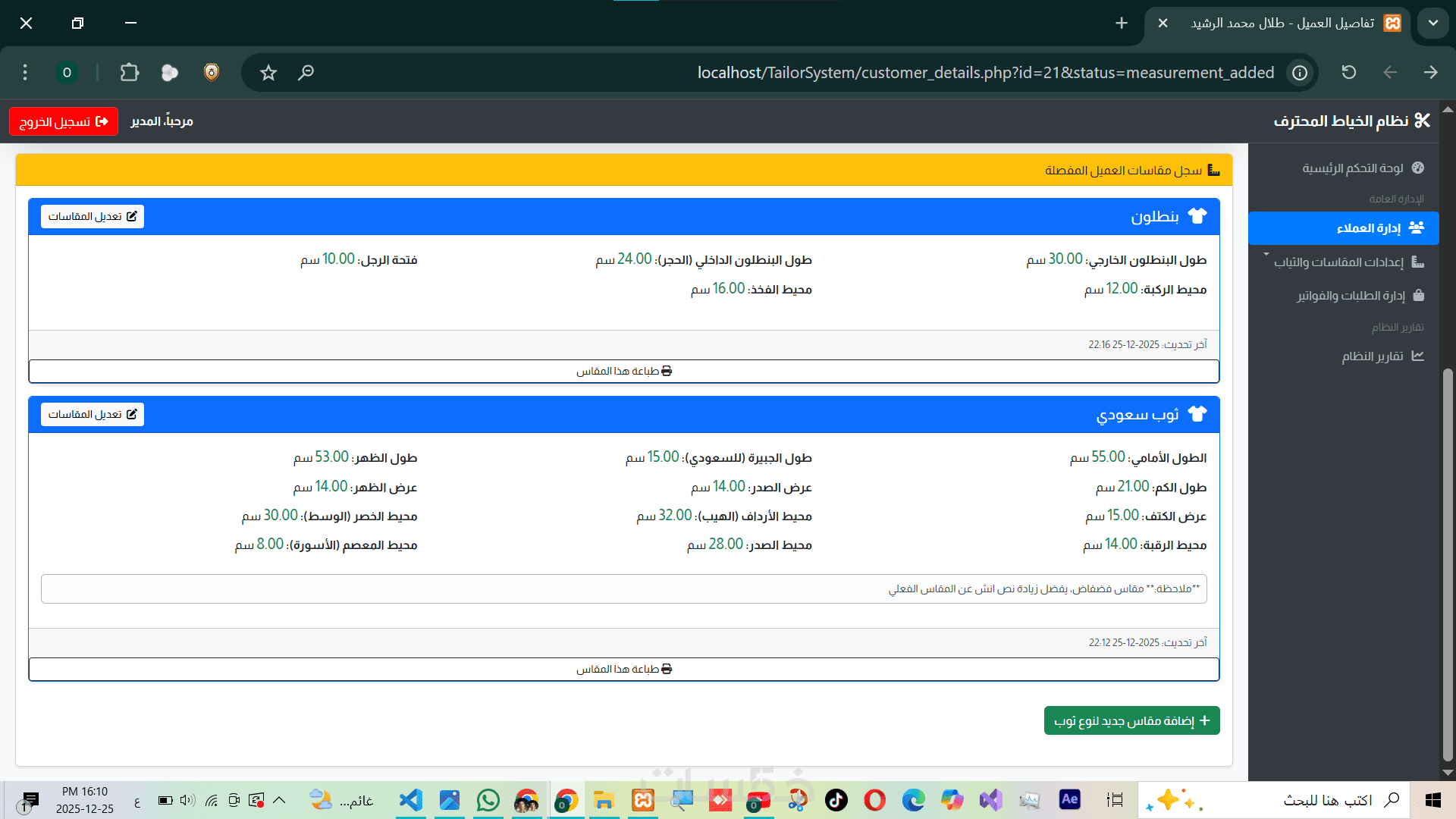Add new measurement for garment type

pos(1131,721)
